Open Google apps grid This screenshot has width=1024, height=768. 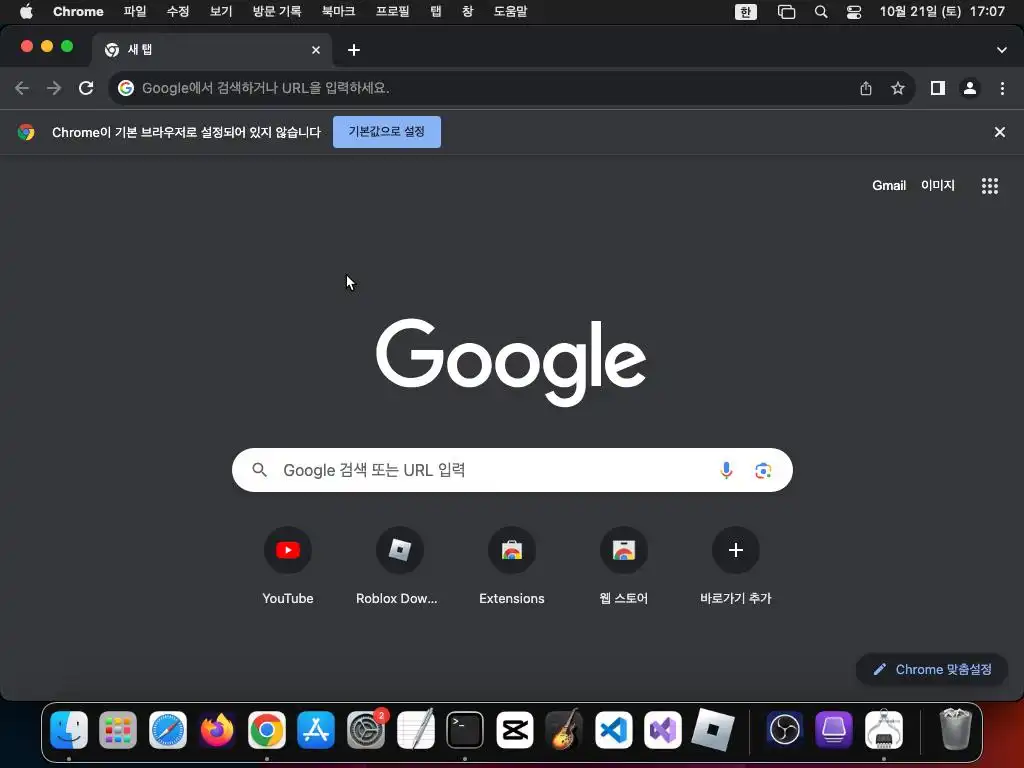990,186
